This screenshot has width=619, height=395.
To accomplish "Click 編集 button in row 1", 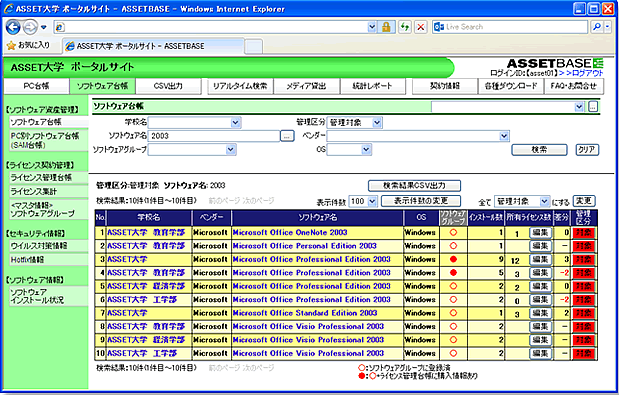I will click(540, 233).
